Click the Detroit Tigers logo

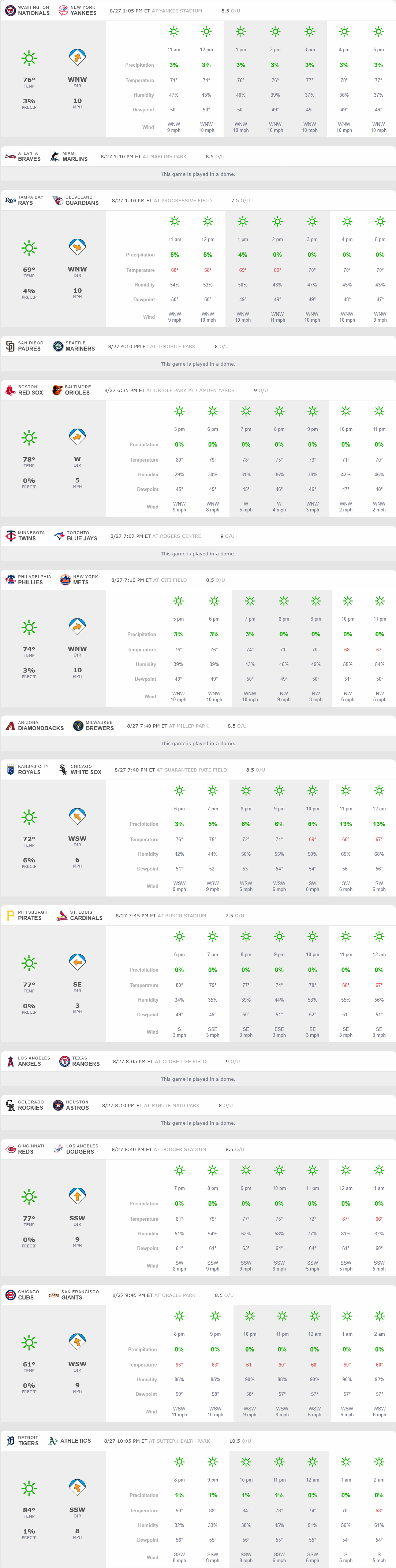(x=10, y=1441)
